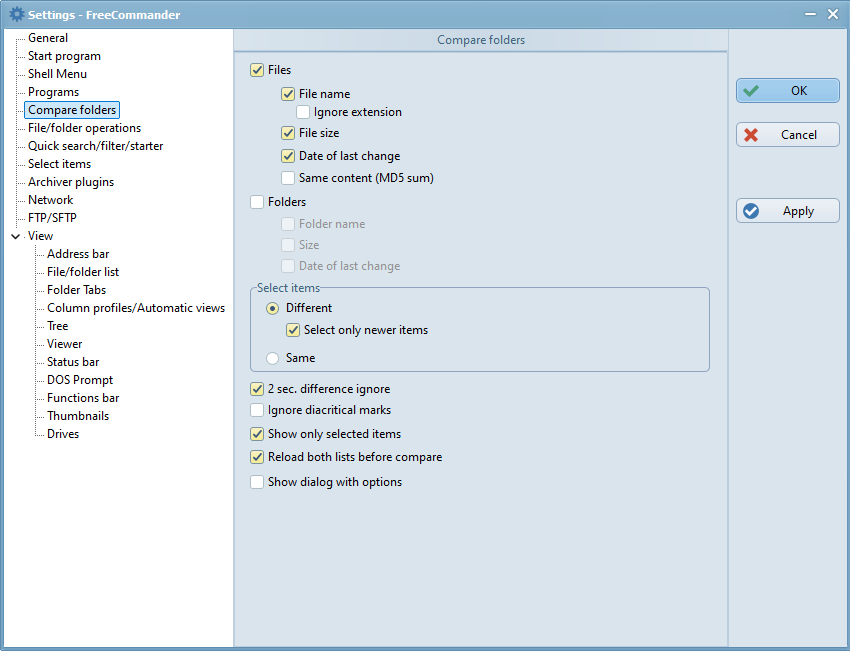The width and height of the screenshot is (850, 651).
Task: Minimize the Settings window
Action: click(x=810, y=14)
